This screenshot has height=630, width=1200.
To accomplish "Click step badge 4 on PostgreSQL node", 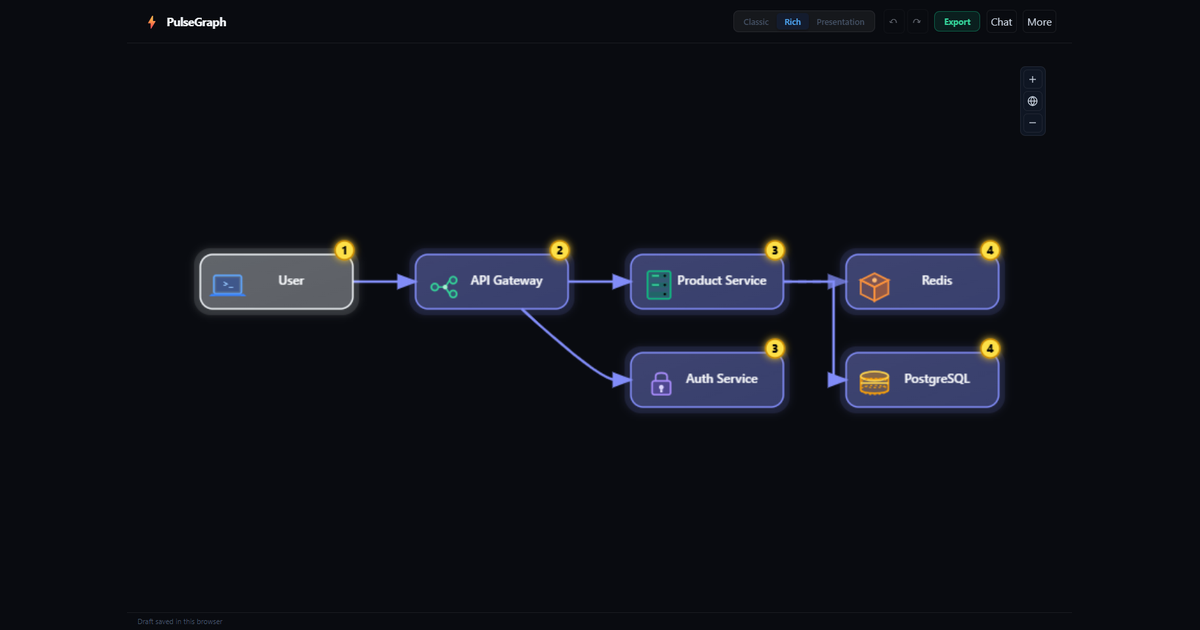I will [x=990, y=348].
